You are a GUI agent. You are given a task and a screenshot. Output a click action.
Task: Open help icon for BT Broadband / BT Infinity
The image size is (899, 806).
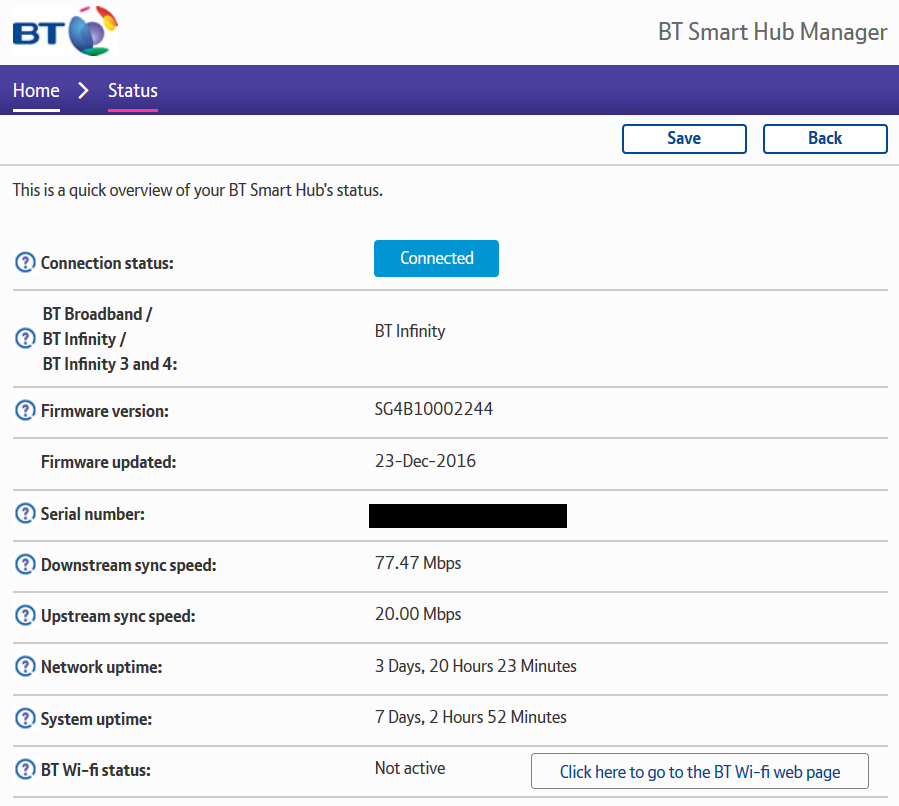(x=25, y=338)
